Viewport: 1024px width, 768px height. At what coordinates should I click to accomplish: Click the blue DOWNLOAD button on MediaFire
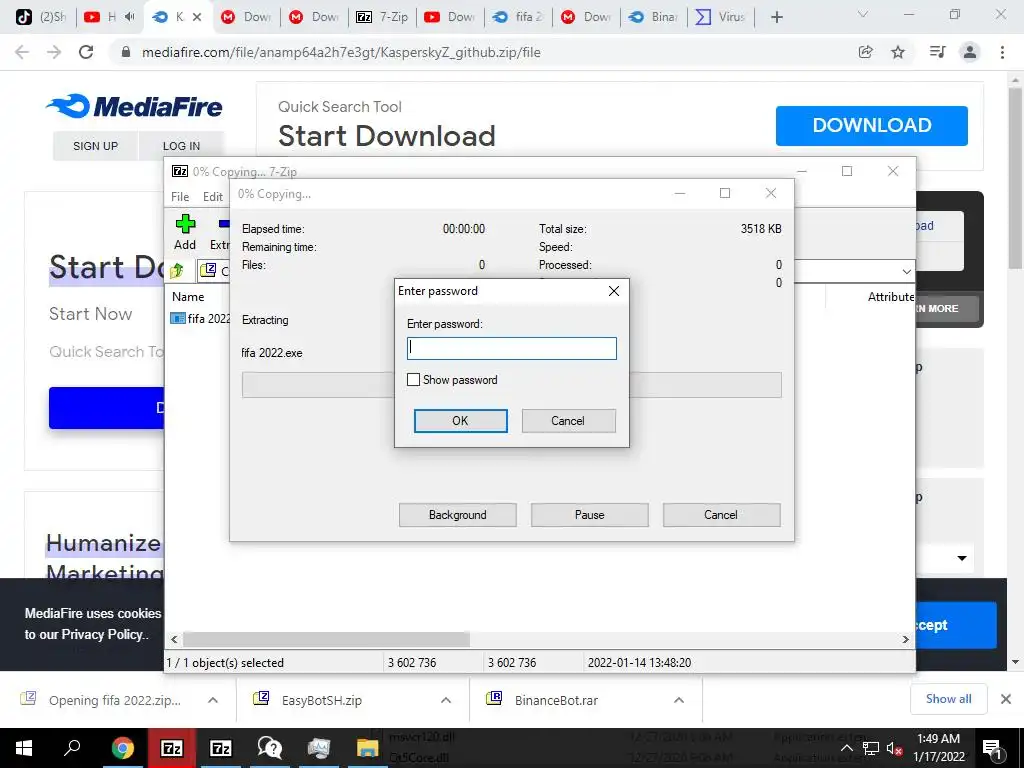(x=871, y=125)
